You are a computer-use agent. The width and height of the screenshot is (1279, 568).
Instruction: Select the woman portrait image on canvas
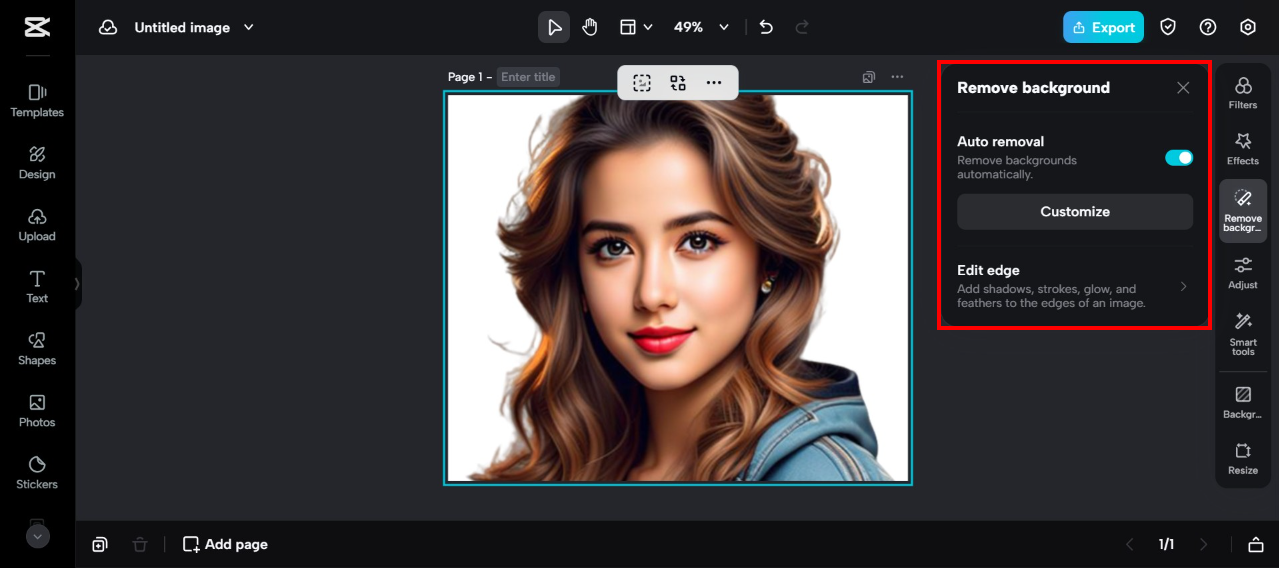coord(678,288)
